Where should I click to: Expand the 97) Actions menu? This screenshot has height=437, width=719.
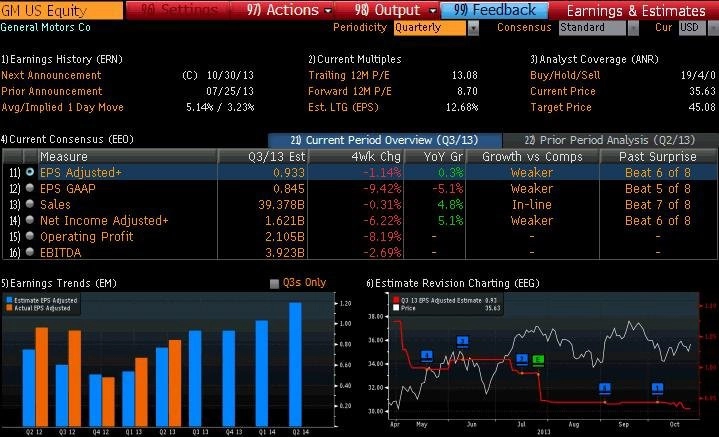click(x=289, y=10)
